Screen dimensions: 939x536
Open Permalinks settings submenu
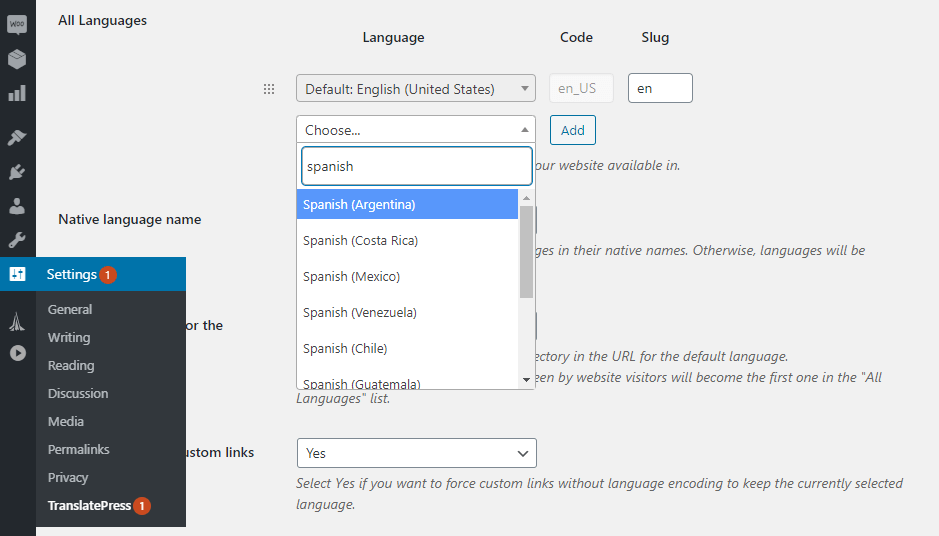click(x=78, y=449)
